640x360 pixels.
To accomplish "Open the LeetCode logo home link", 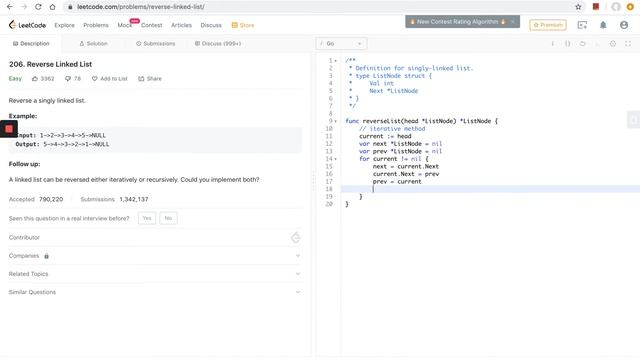I will [x=27, y=25].
